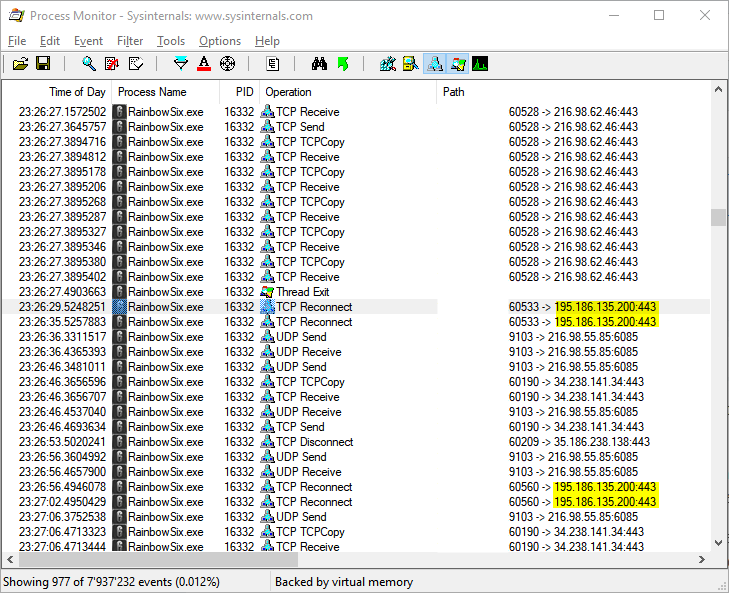This screenshot has width=729, height=593.
Task: Click the TCP Send icon at 23:26:46.4693634
Action: [x=267, y=427]
